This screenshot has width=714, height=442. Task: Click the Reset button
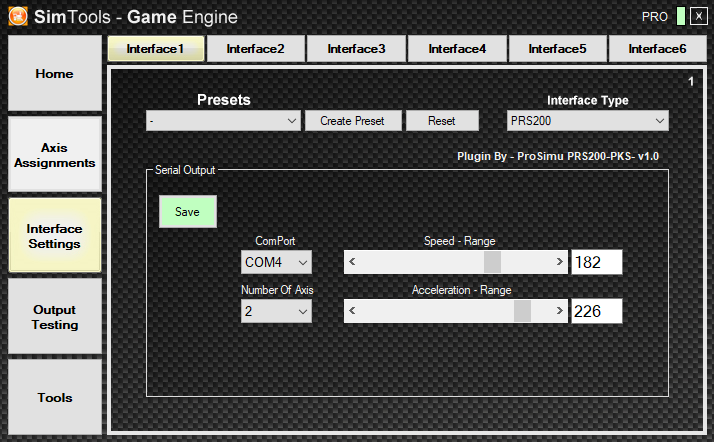[x=441, y=121]
